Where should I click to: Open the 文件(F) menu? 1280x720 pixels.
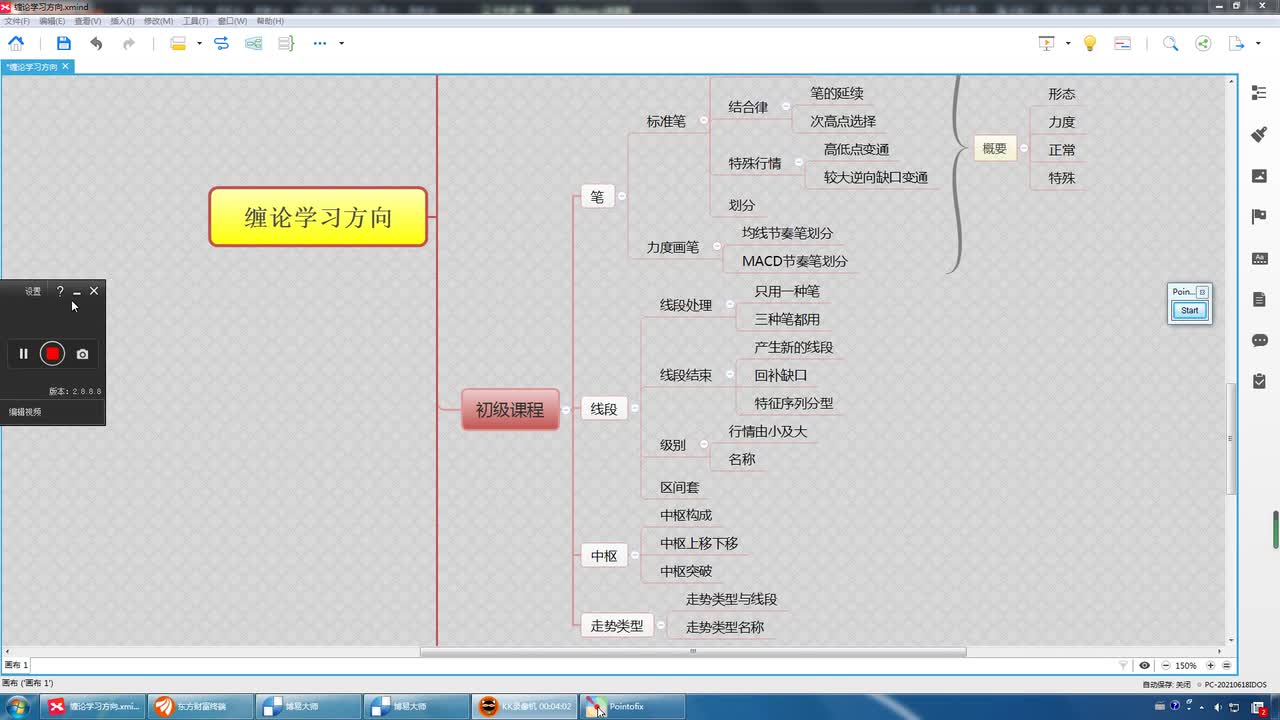point(17,21)
